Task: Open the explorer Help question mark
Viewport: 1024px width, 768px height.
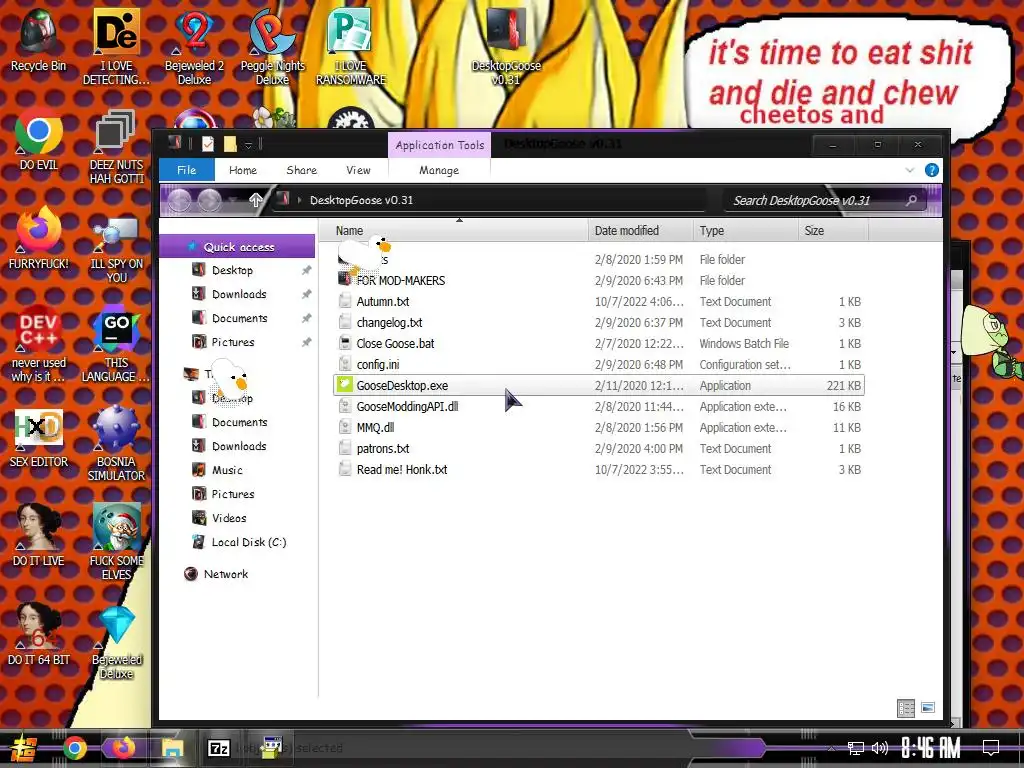Action: coord(931,170)
